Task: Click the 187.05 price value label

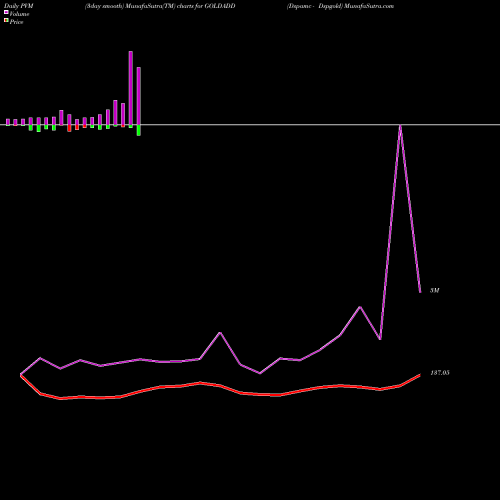Action: tap(440, 373)
